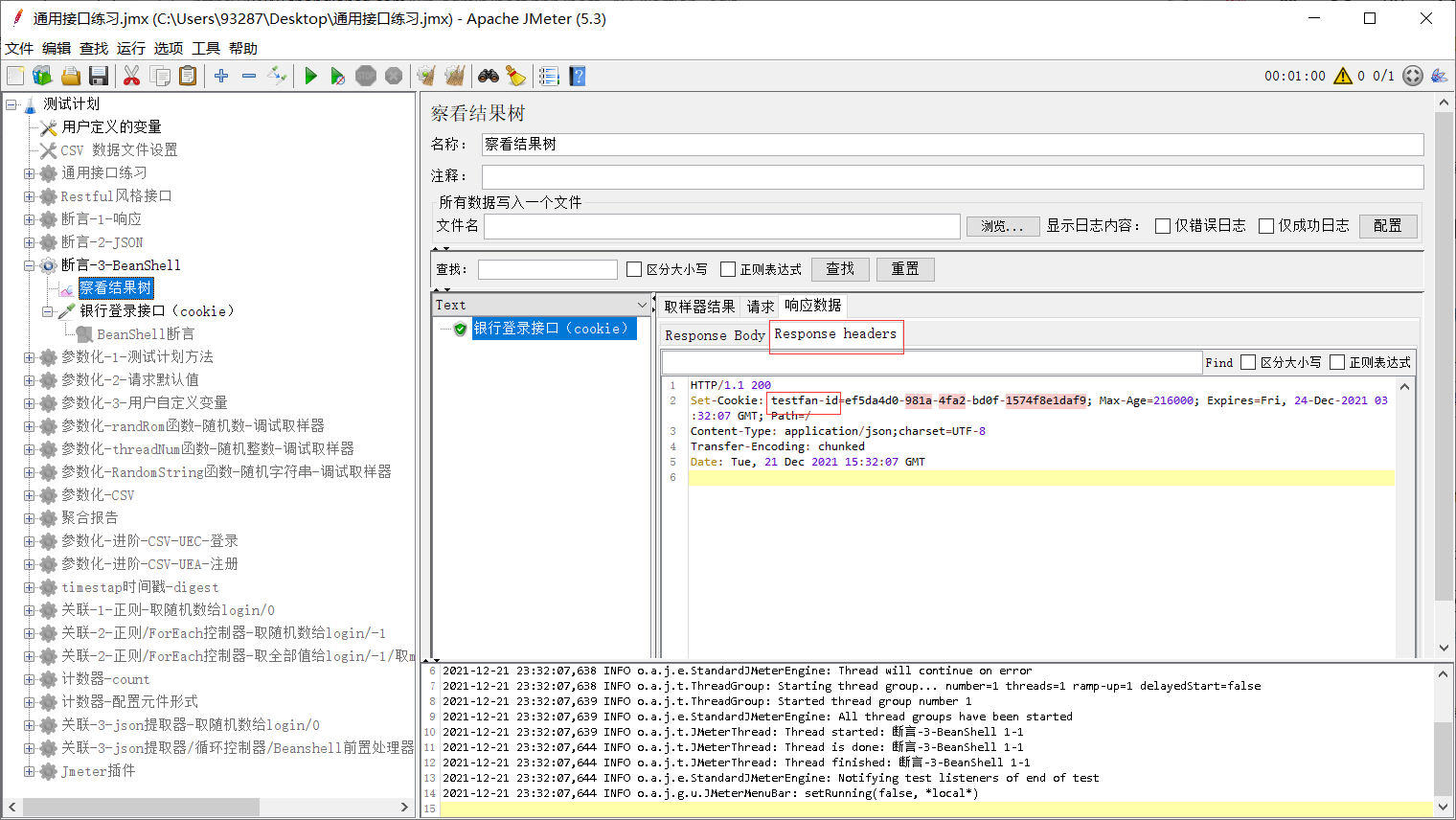This screenshot has width=1456, height=820.
Task: Open the Text renderer dropdown
Action: (541, 305)
